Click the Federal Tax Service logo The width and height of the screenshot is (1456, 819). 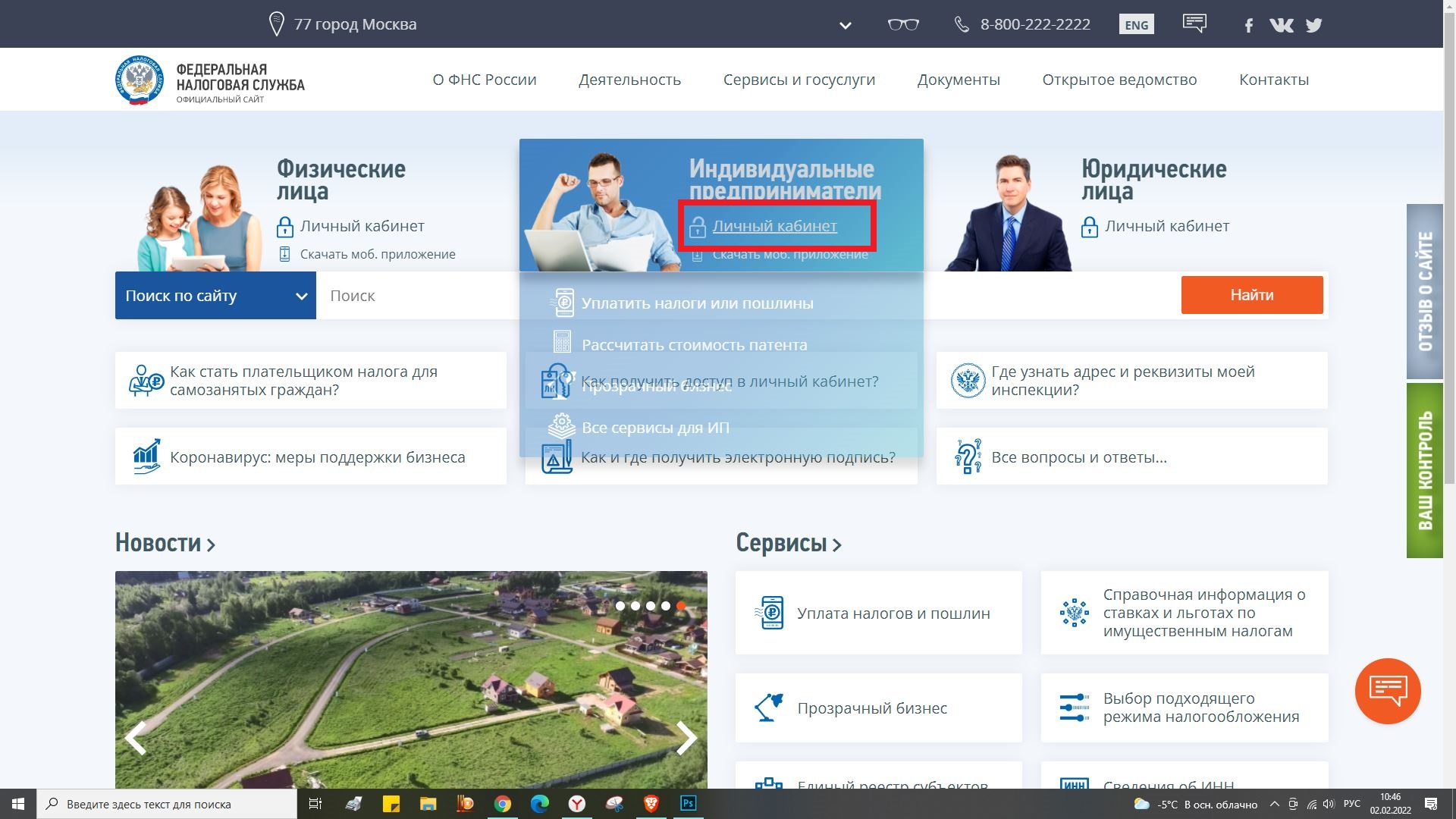tap(140, 80)
